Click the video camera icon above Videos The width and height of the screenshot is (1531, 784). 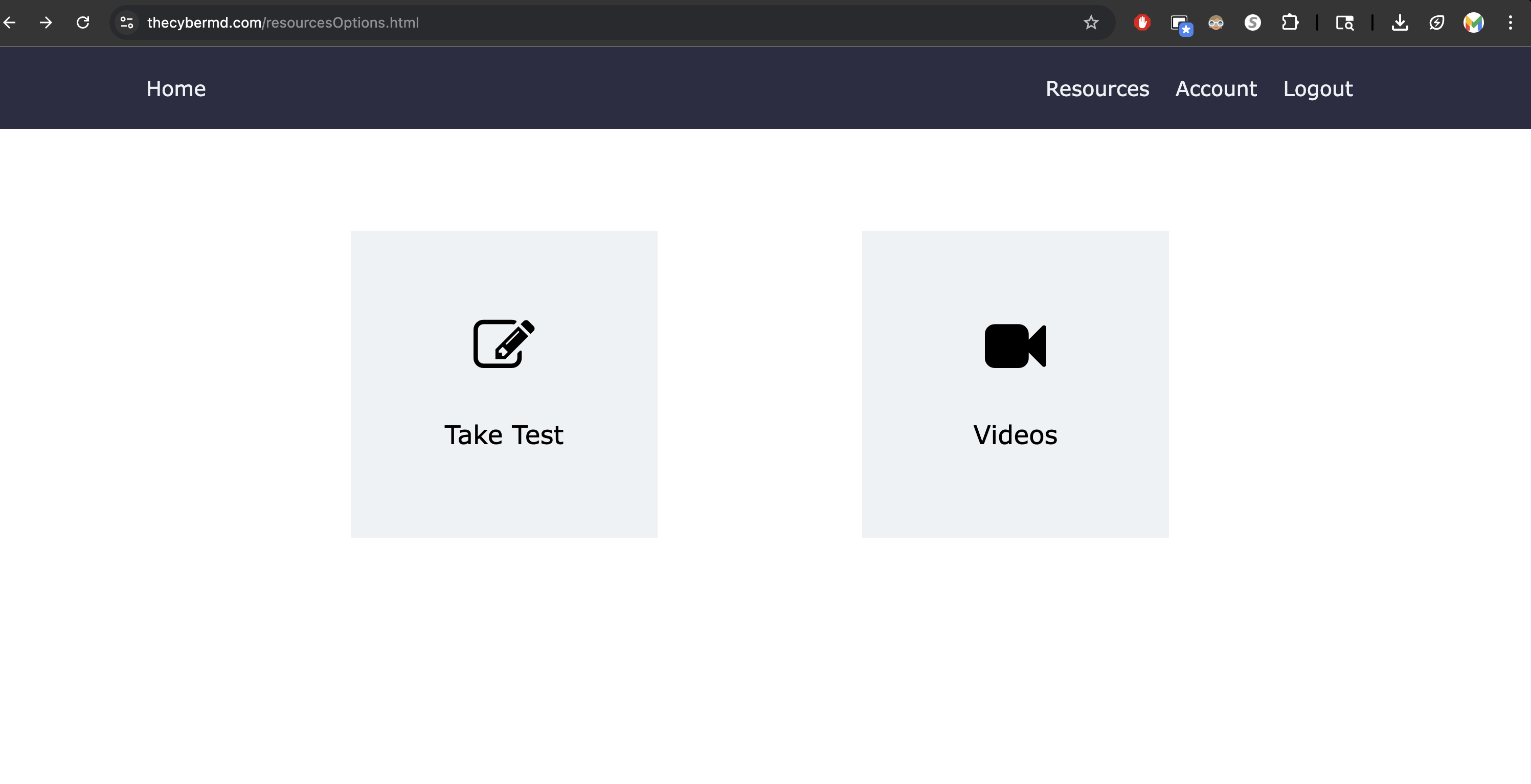[x=1015, y=345]
